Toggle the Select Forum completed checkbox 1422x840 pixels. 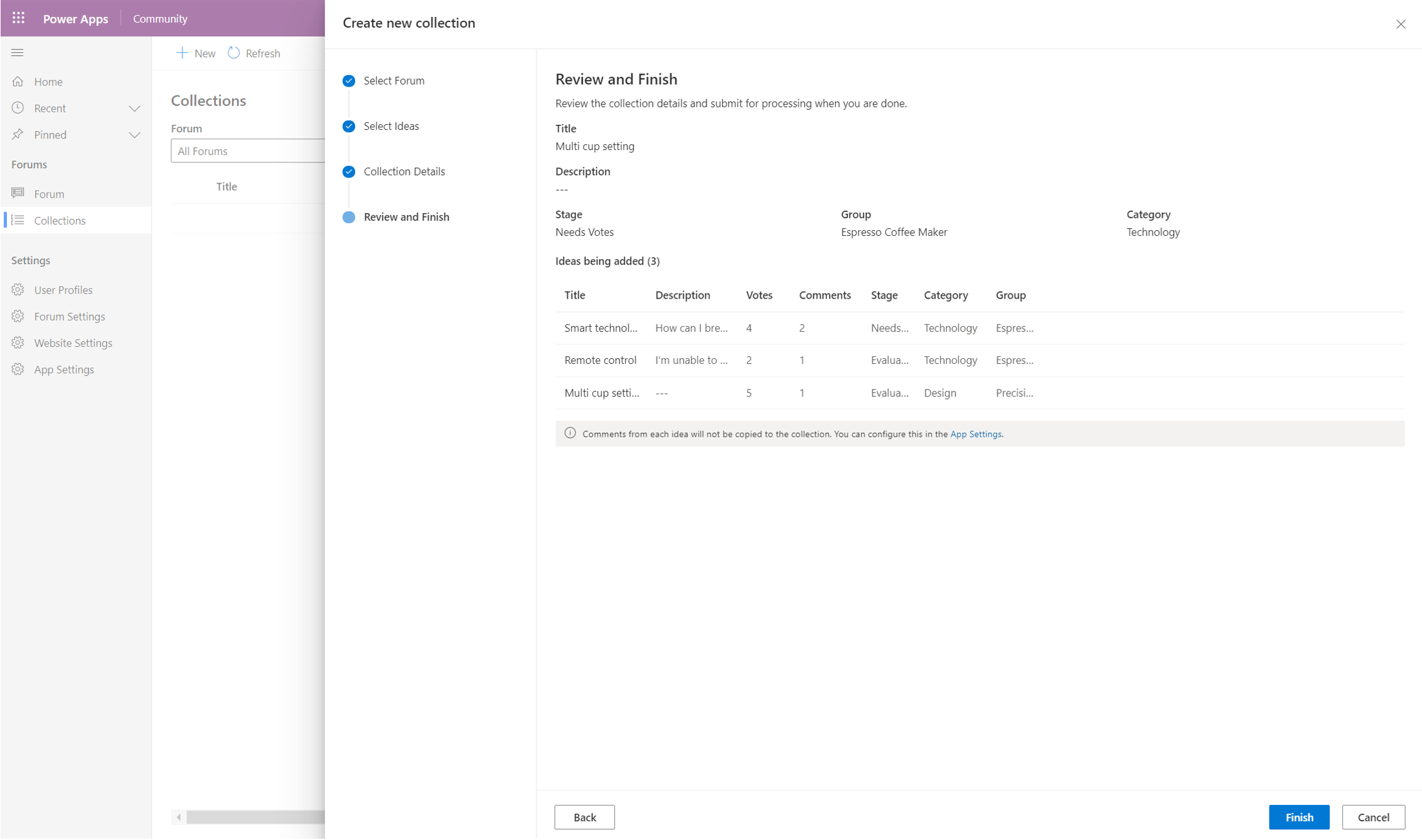tap(349, 80)
